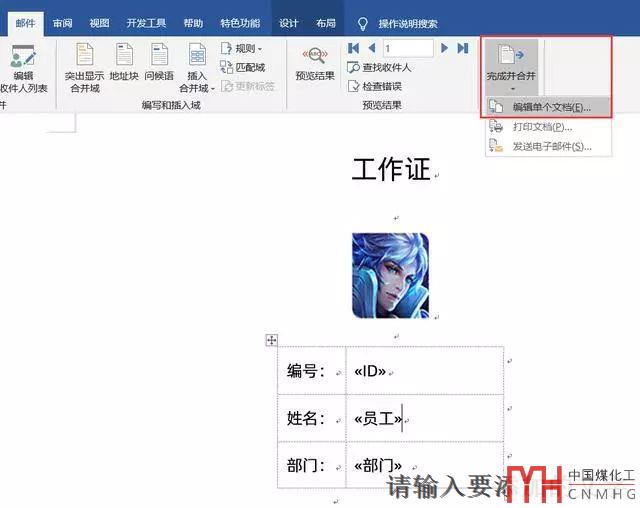Click the record number field
Image resolution: width=640 pixels, height=508 pixels.
coord(408,49)
